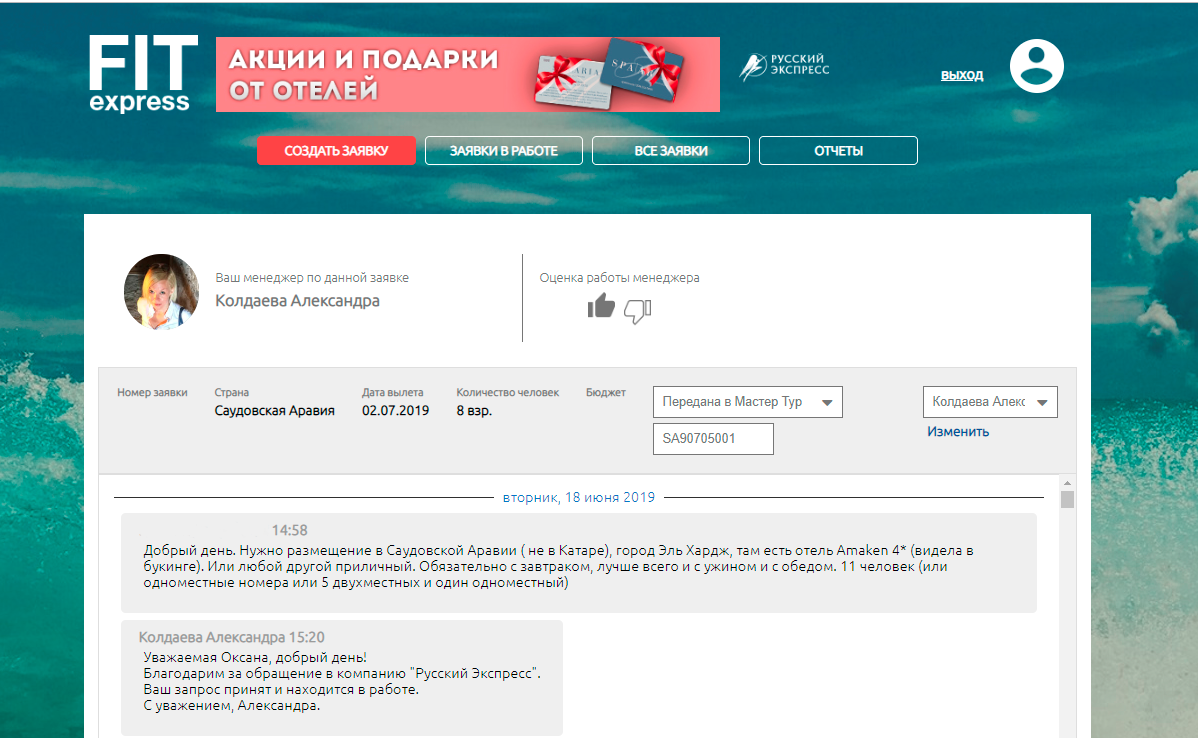1198x738 pixels.
Task: Click the chat scrollbar up arrow
Action: 1067,483
